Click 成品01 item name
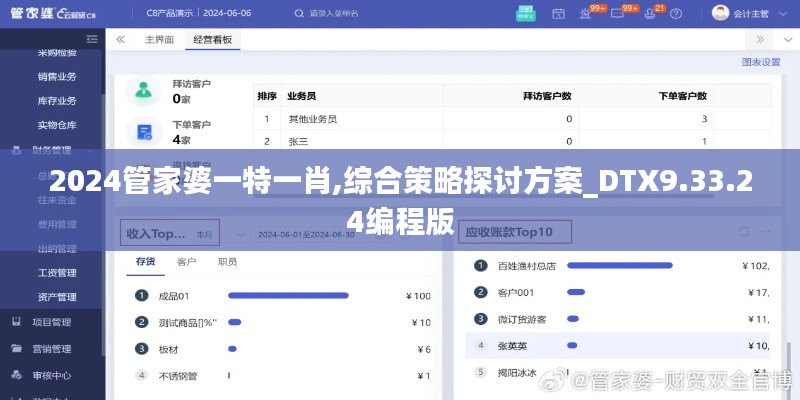This screenshot has width=800, height=400. [x=174, y=296]
